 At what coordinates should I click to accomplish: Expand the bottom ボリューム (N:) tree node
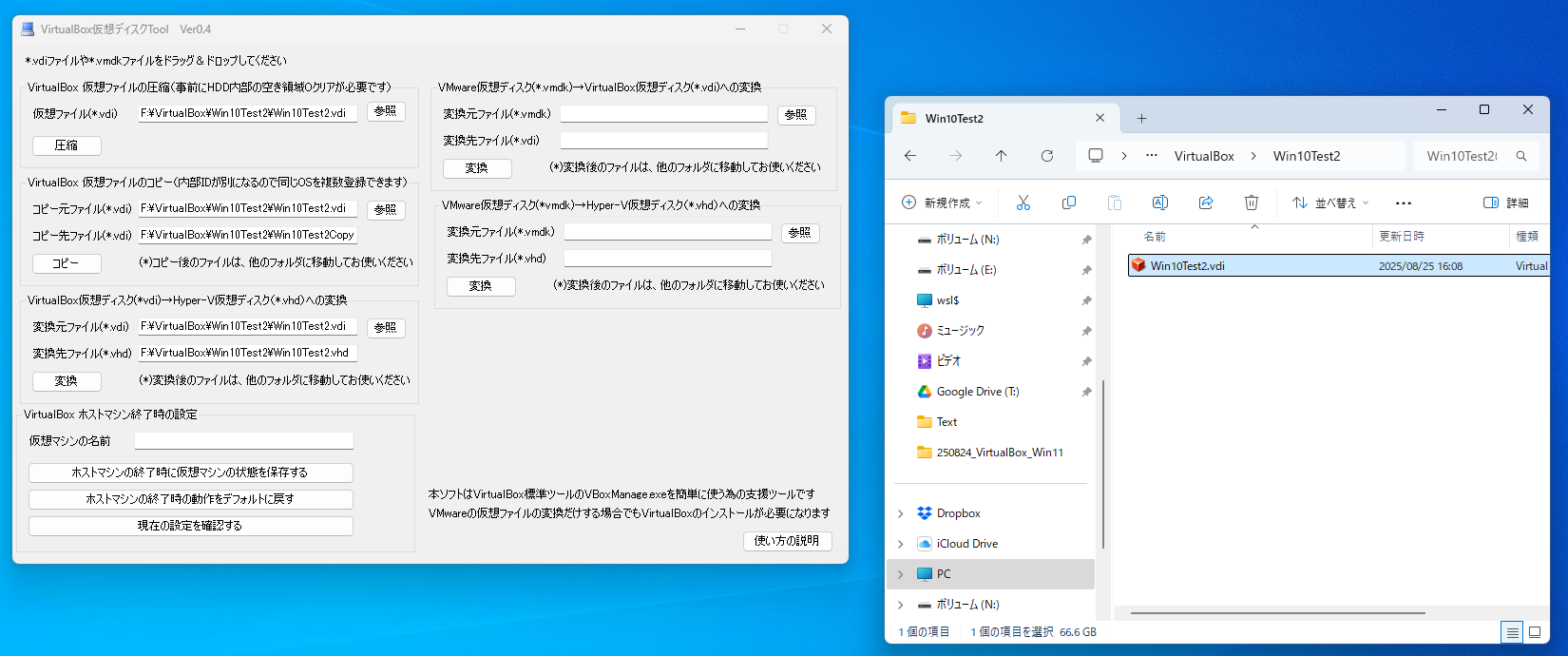point(900,605)
